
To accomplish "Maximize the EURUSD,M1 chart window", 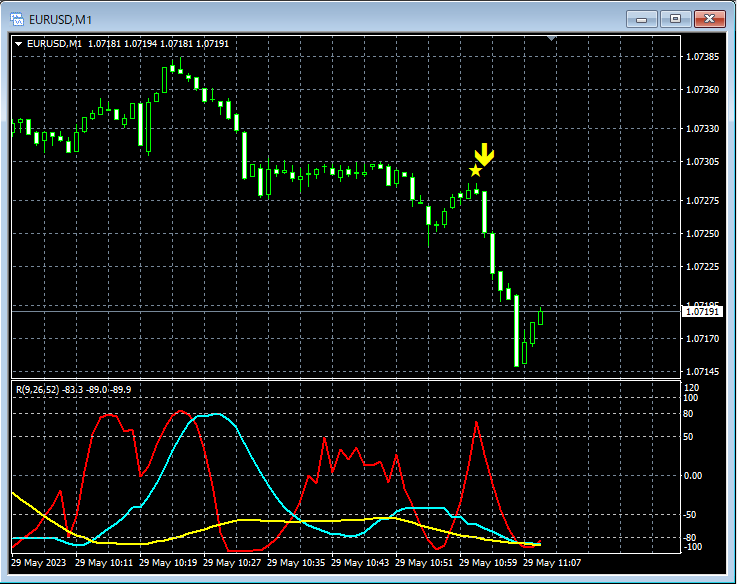I will click(675, 18).
